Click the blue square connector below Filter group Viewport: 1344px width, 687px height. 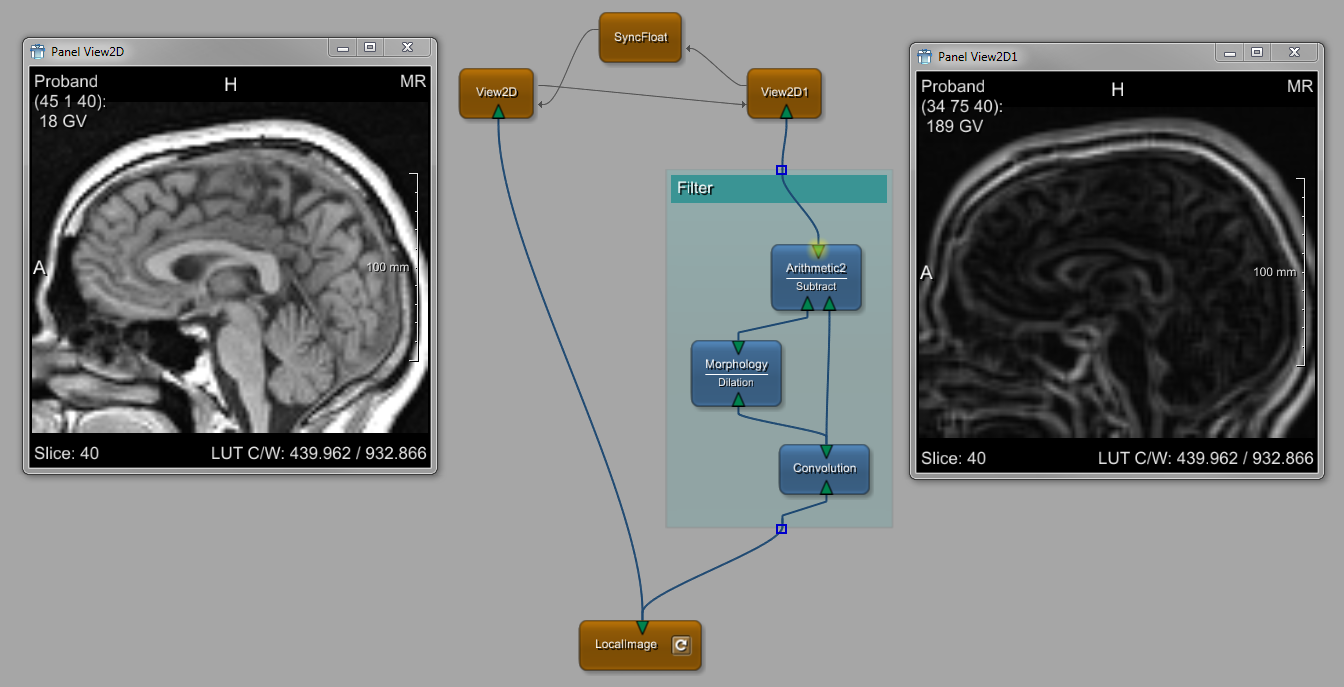point(781,529)
